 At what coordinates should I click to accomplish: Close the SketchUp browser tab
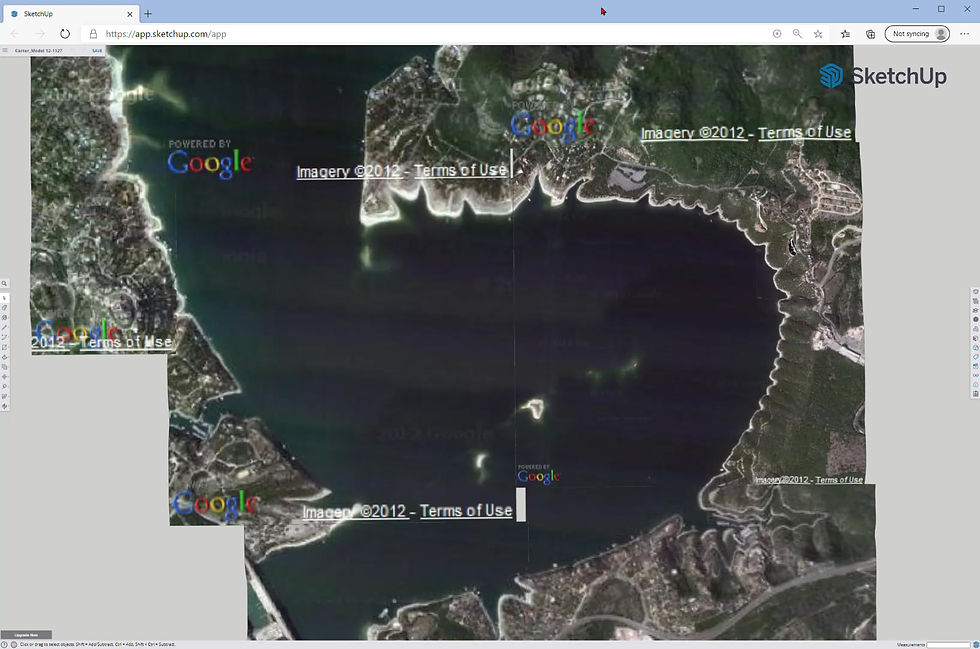coord(130,14)
